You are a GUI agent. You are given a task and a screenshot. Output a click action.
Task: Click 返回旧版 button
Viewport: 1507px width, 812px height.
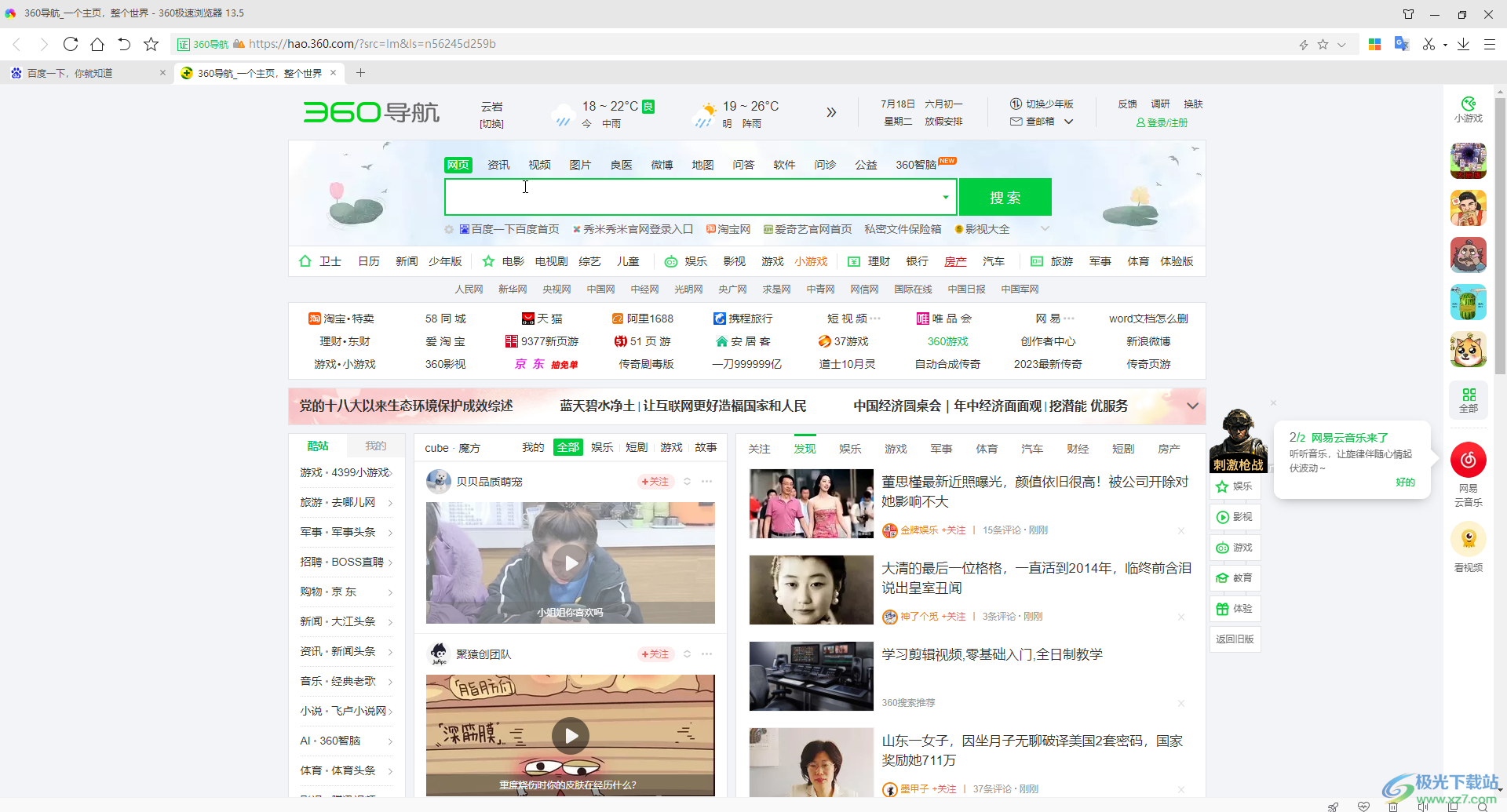click(1235, 639)
